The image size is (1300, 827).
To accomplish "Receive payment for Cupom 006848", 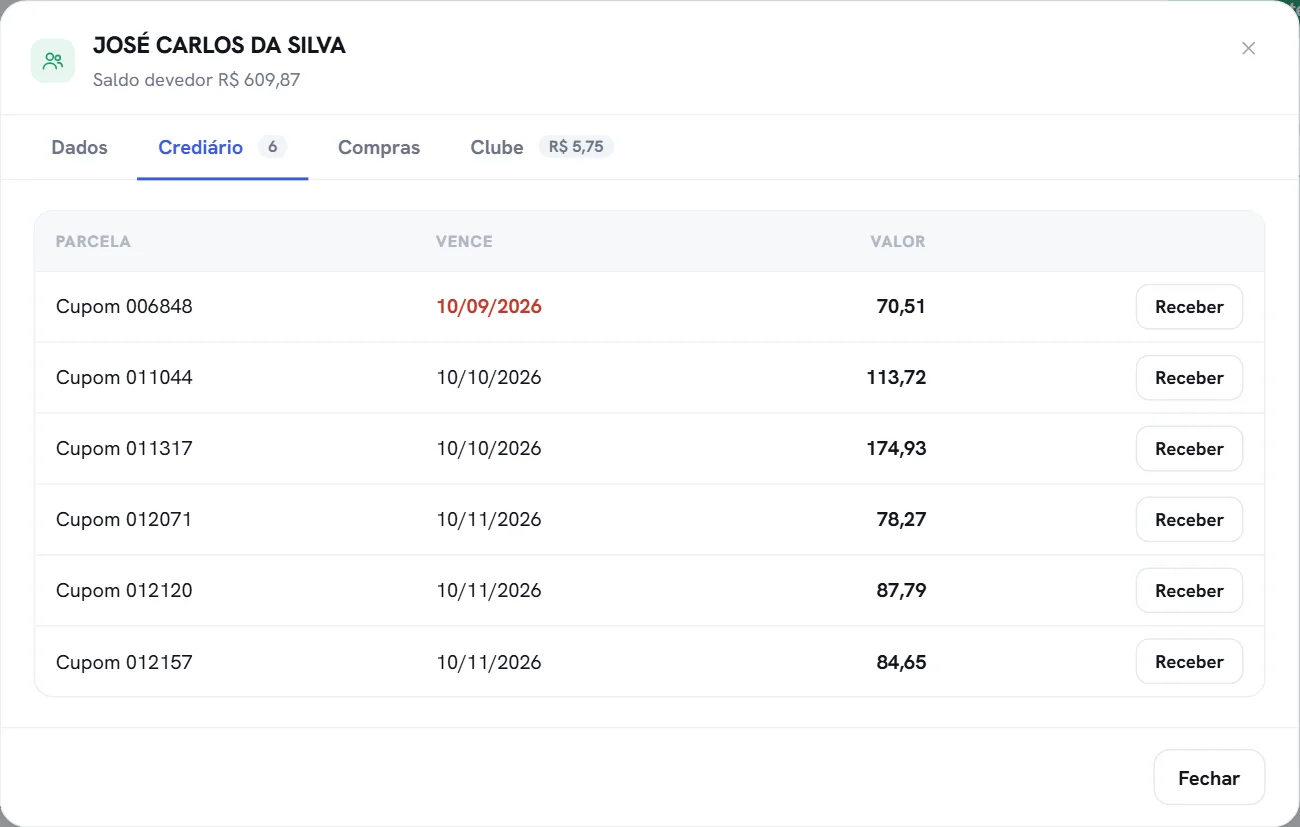I will pyautogui.click(x=1189, y=307).
